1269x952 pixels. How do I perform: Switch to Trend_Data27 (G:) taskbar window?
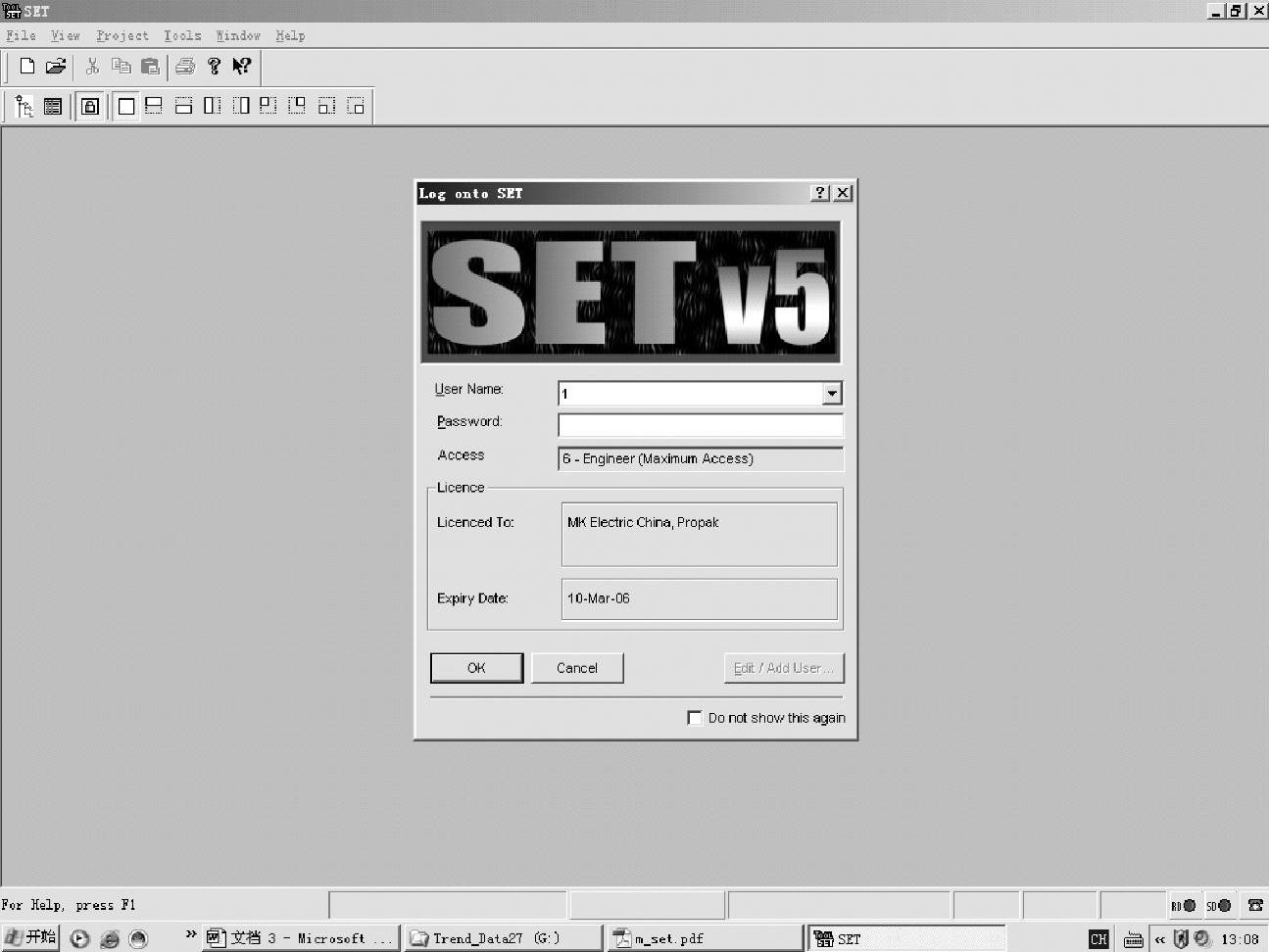(x=503, y=938)
